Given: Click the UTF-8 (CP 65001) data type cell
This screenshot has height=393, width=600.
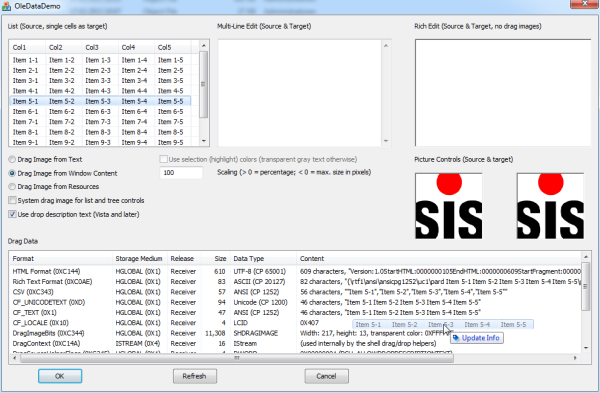Looking at the screenshot, I should click(260, 271).
